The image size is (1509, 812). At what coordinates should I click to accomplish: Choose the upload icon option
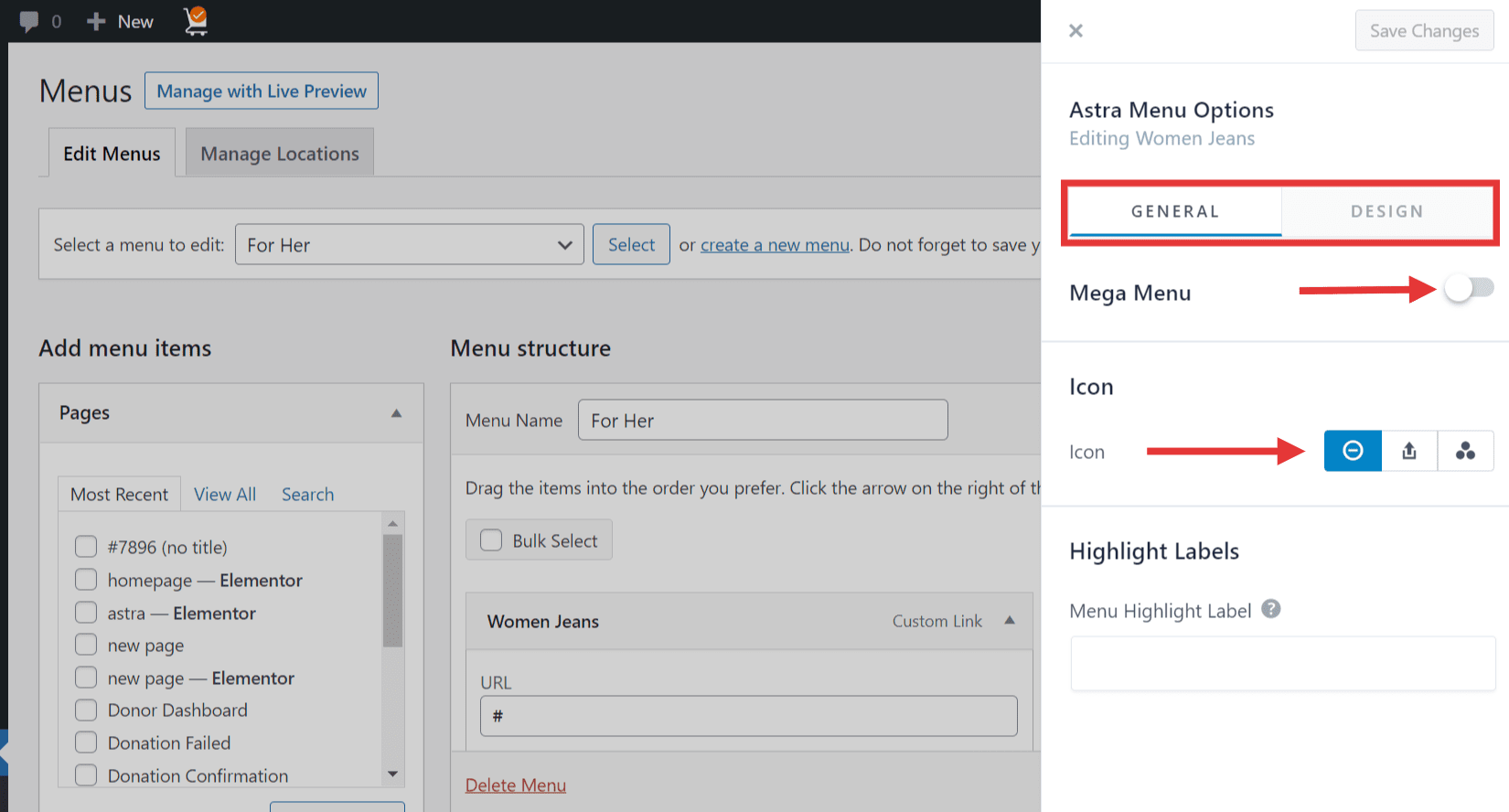1409,451
